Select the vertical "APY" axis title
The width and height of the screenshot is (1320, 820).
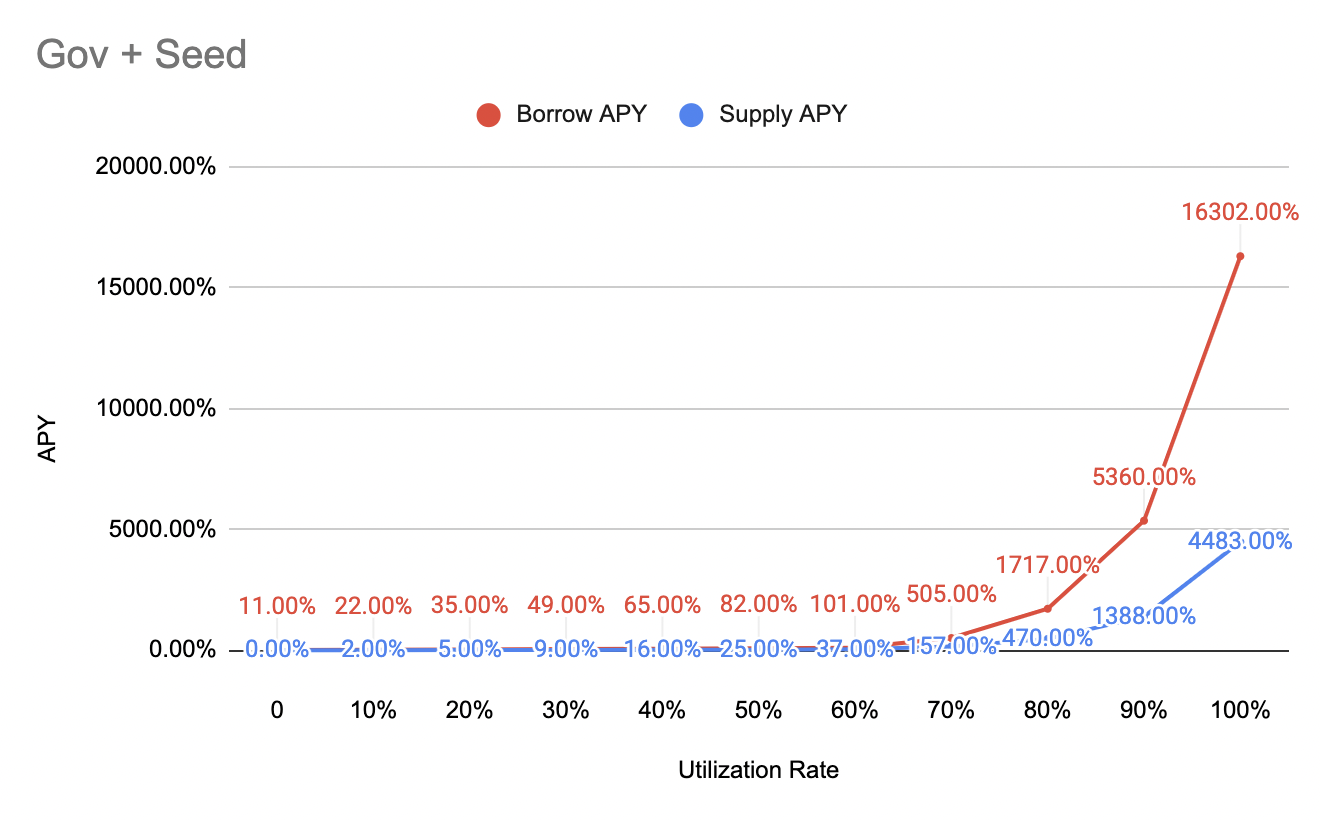click(48, 439)
